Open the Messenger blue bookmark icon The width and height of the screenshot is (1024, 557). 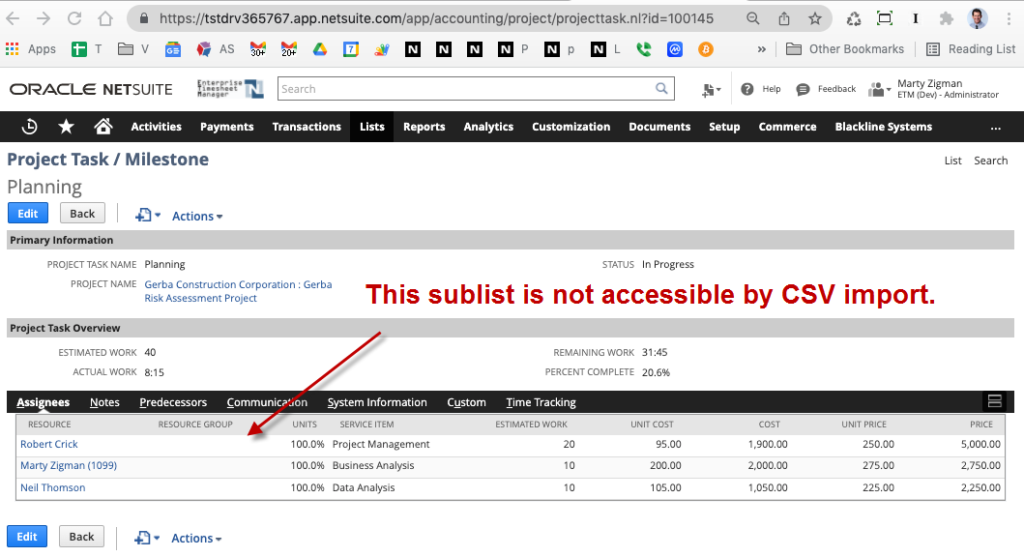(x=675, y=49)
